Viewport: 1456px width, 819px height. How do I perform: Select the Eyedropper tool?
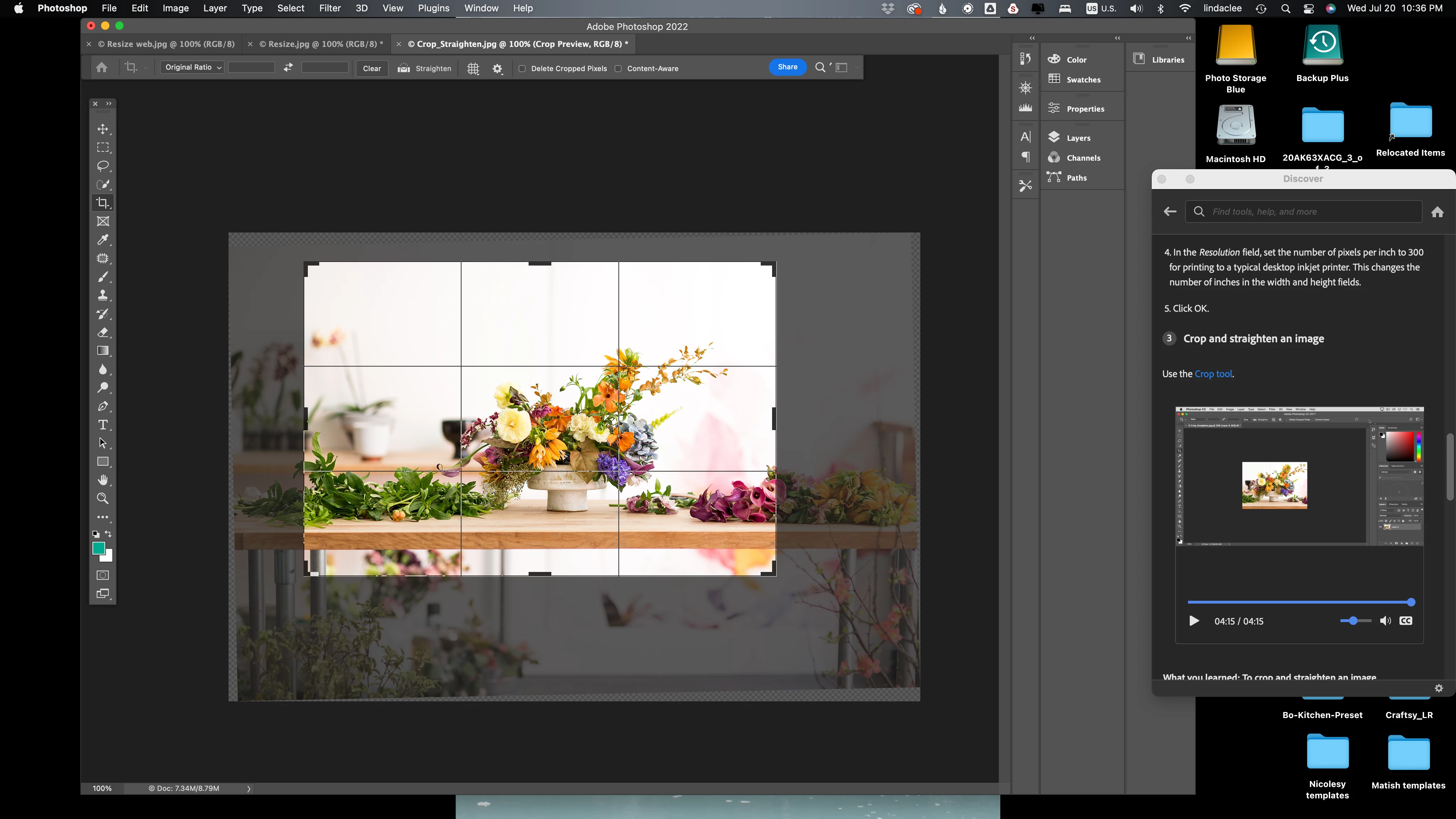(x=102, y=240)
